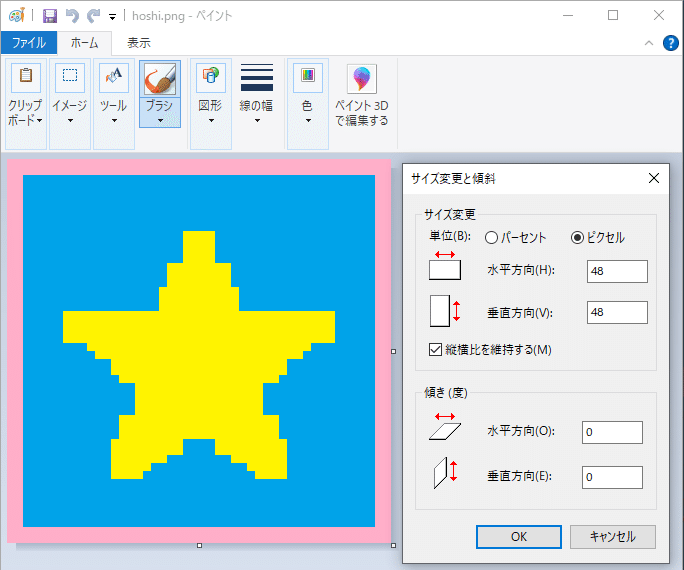Open ペイント 3D で編集する
Screen dimensions: 684x570
362,96
